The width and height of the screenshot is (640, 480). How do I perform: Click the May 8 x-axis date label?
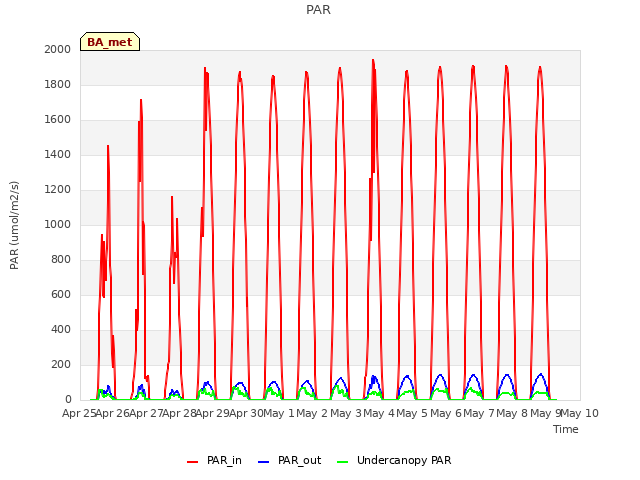512,413
